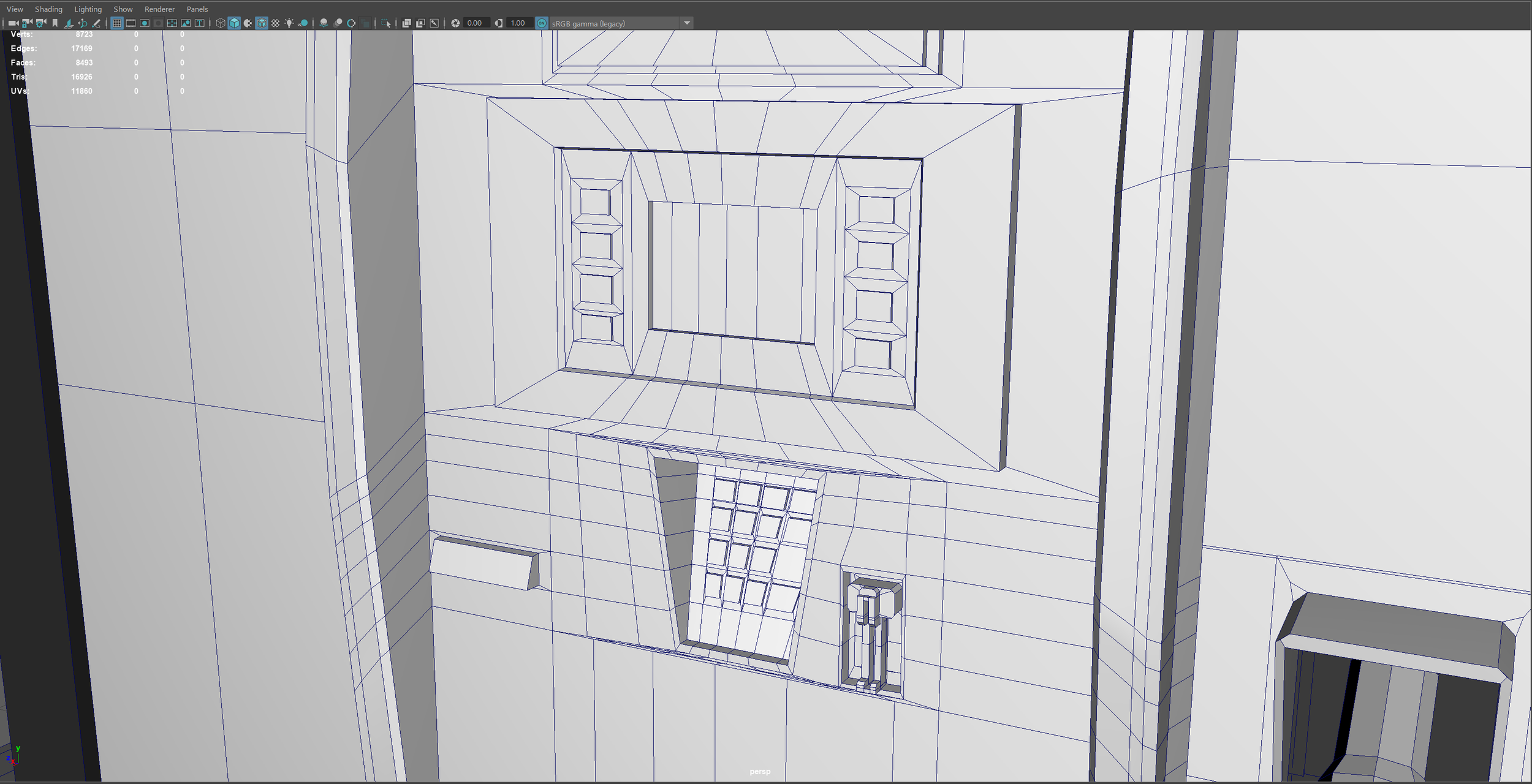Click the 2D Pan/Zoom icon

tap(82, 23)
